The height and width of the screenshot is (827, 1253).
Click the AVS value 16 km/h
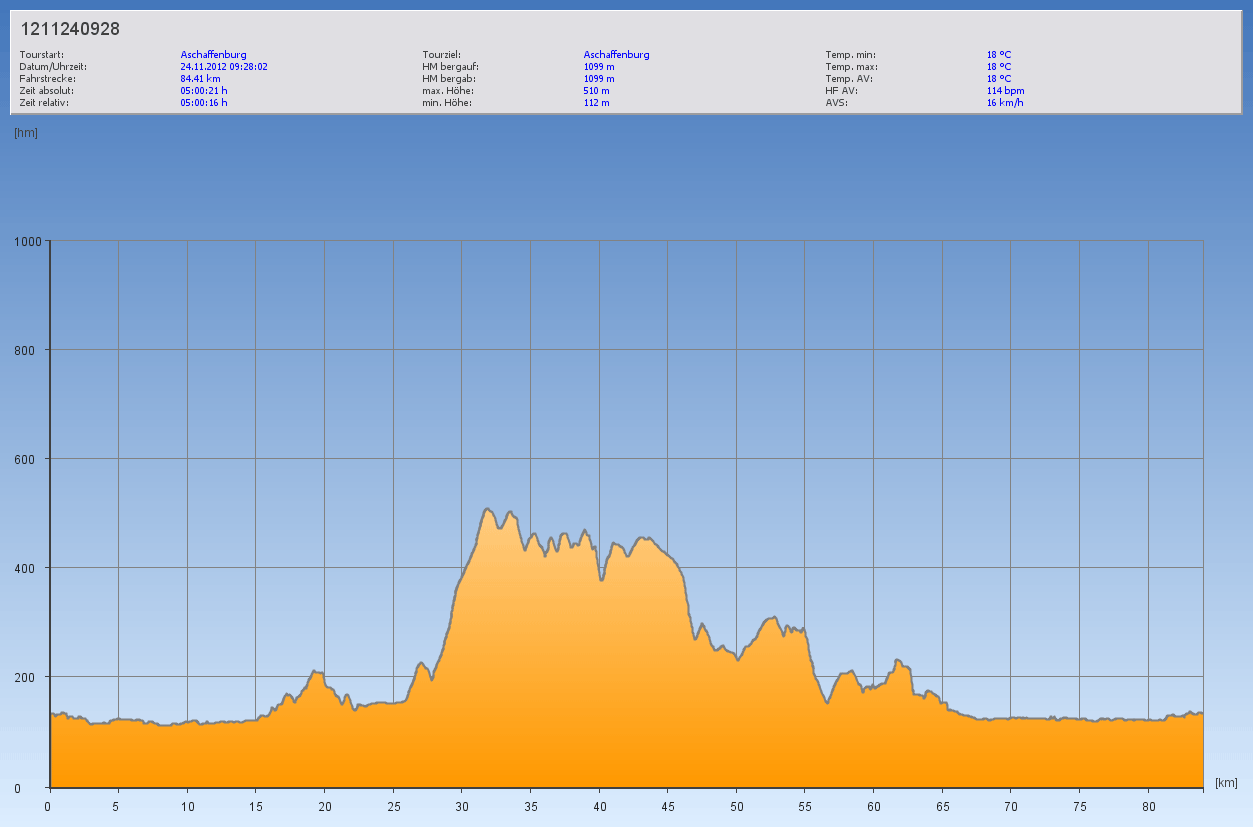[x=1005, y=102]
